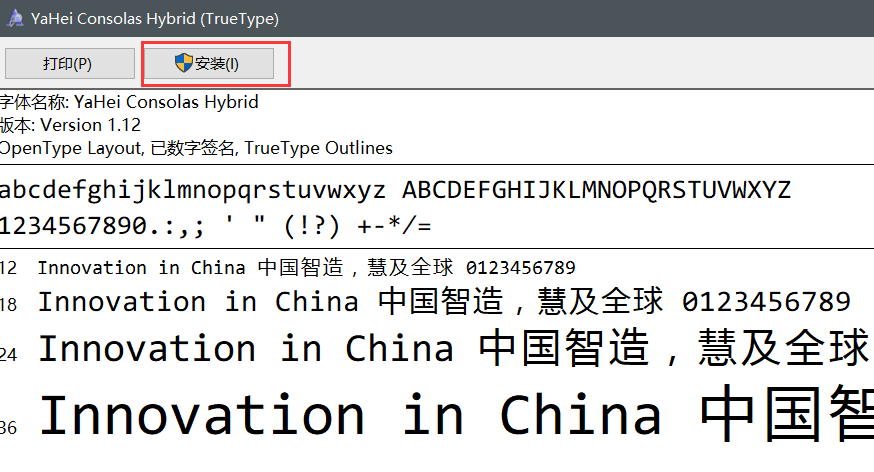874x472 pixels.
Task: Click the 安装(I) install button
Action: (209, 64)
